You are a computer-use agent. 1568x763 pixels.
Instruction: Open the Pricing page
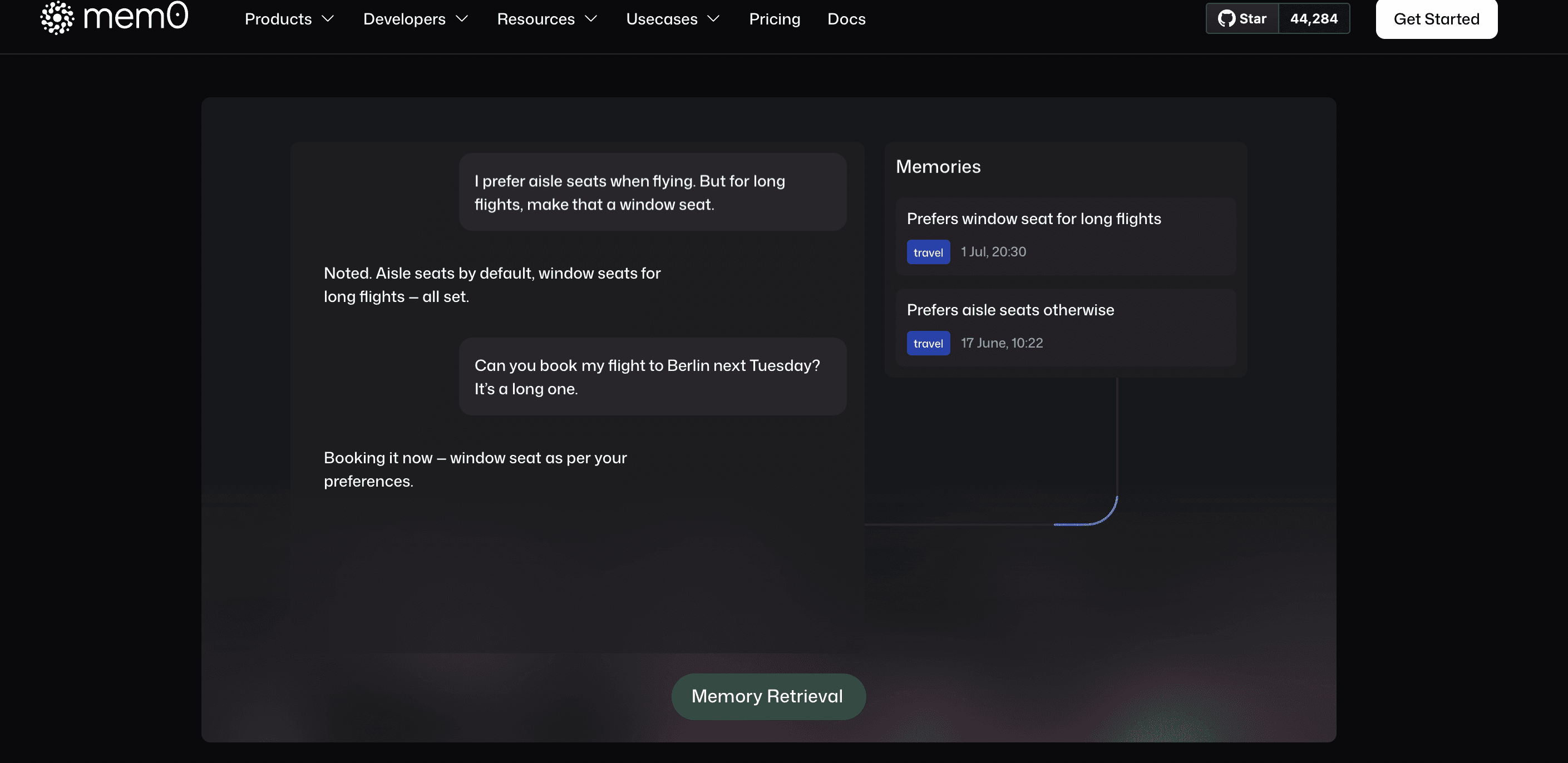pos(774,19)
